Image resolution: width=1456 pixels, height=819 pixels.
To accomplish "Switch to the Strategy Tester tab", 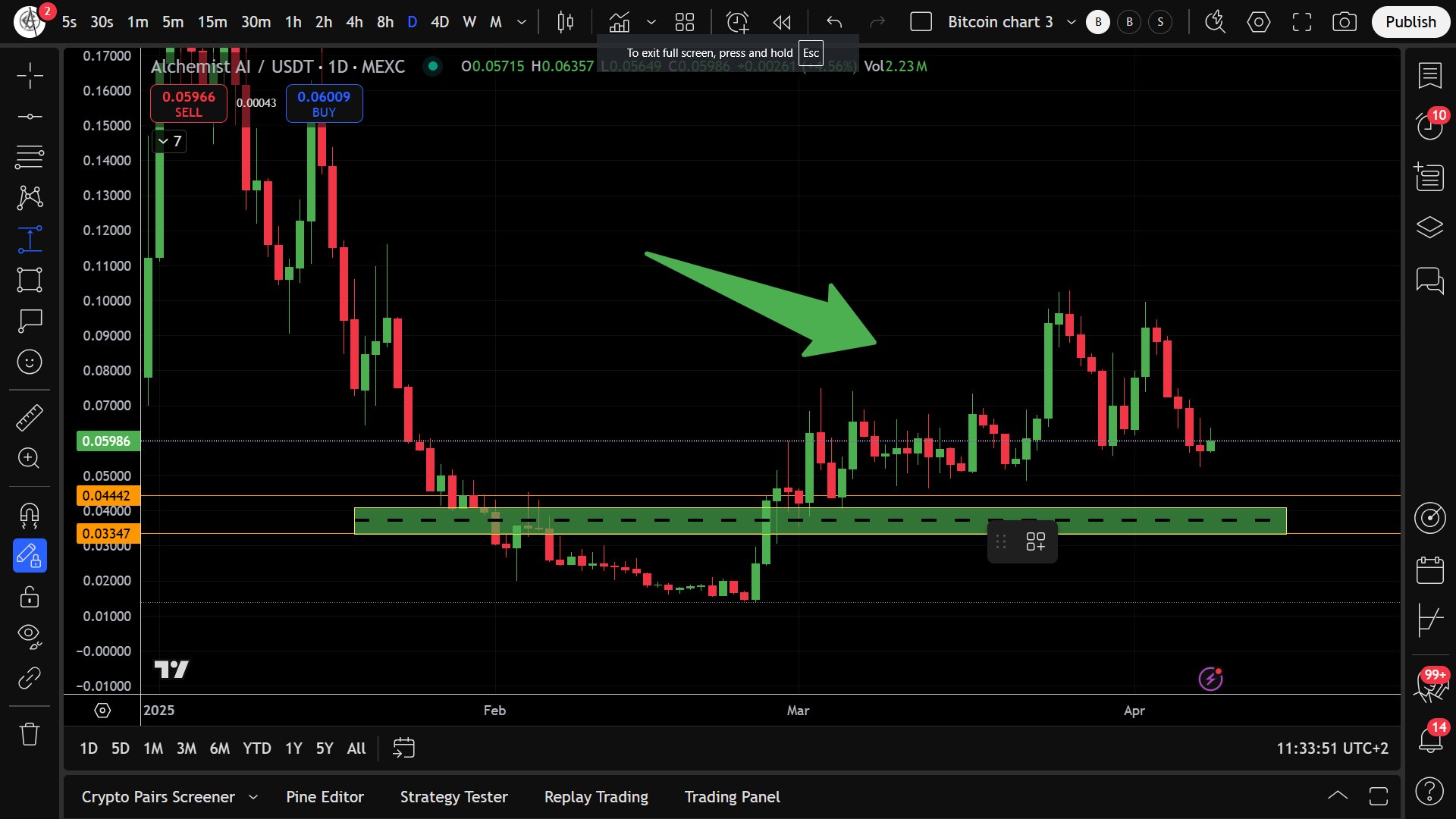I will tap(453, 797).
